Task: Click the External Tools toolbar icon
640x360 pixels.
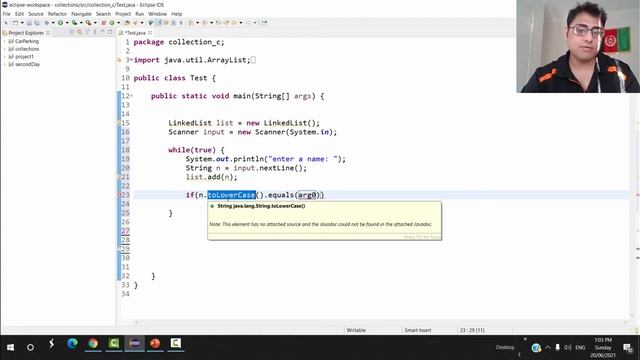Action: pyautogui.click(x=88, y=23)
